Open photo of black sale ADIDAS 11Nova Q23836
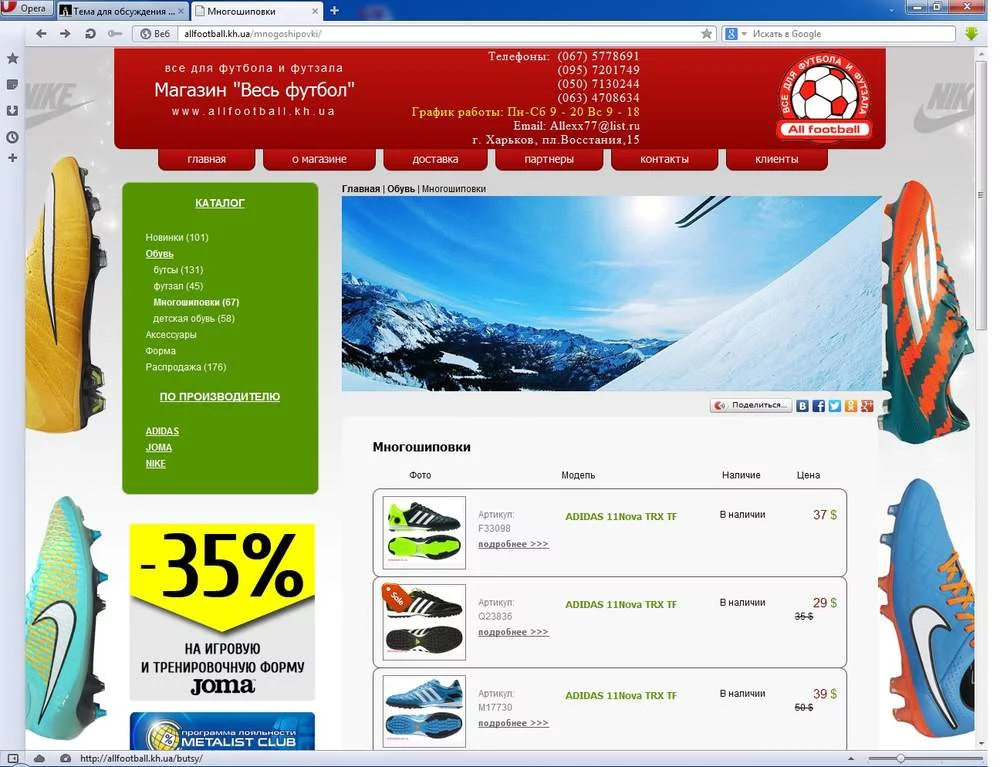Image resolution: width=1000 pixels, height=767 pixels. pyautogui.click(x=424, y=622)
